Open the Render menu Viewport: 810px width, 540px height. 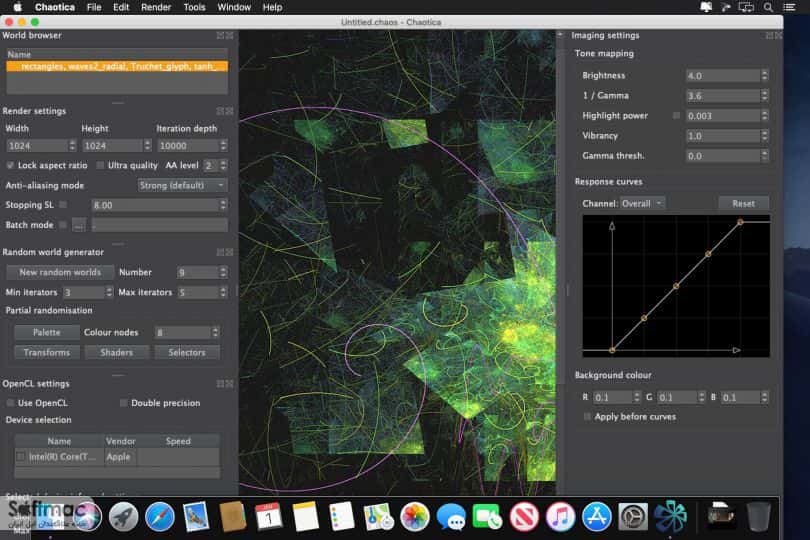pyautogui.click(x=155, y=7)
